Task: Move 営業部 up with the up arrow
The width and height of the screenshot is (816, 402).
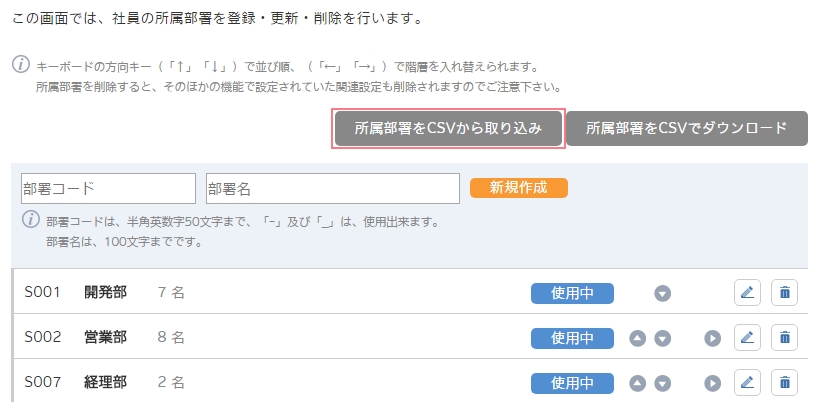Action: (638, 338)
